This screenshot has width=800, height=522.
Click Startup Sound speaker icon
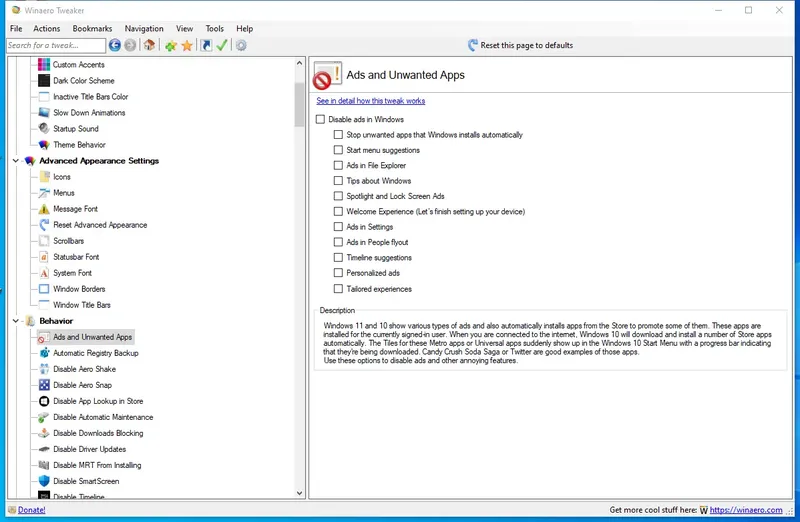(44, 129)
